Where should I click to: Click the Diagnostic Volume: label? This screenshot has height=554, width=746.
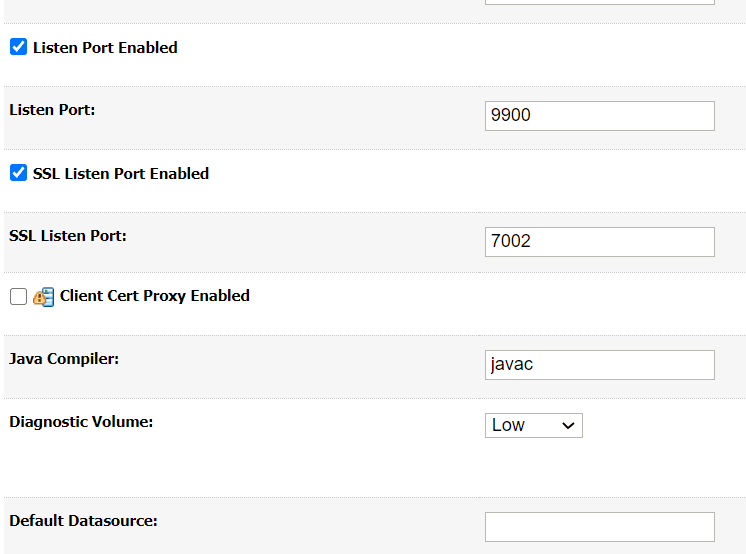[81, 422]
